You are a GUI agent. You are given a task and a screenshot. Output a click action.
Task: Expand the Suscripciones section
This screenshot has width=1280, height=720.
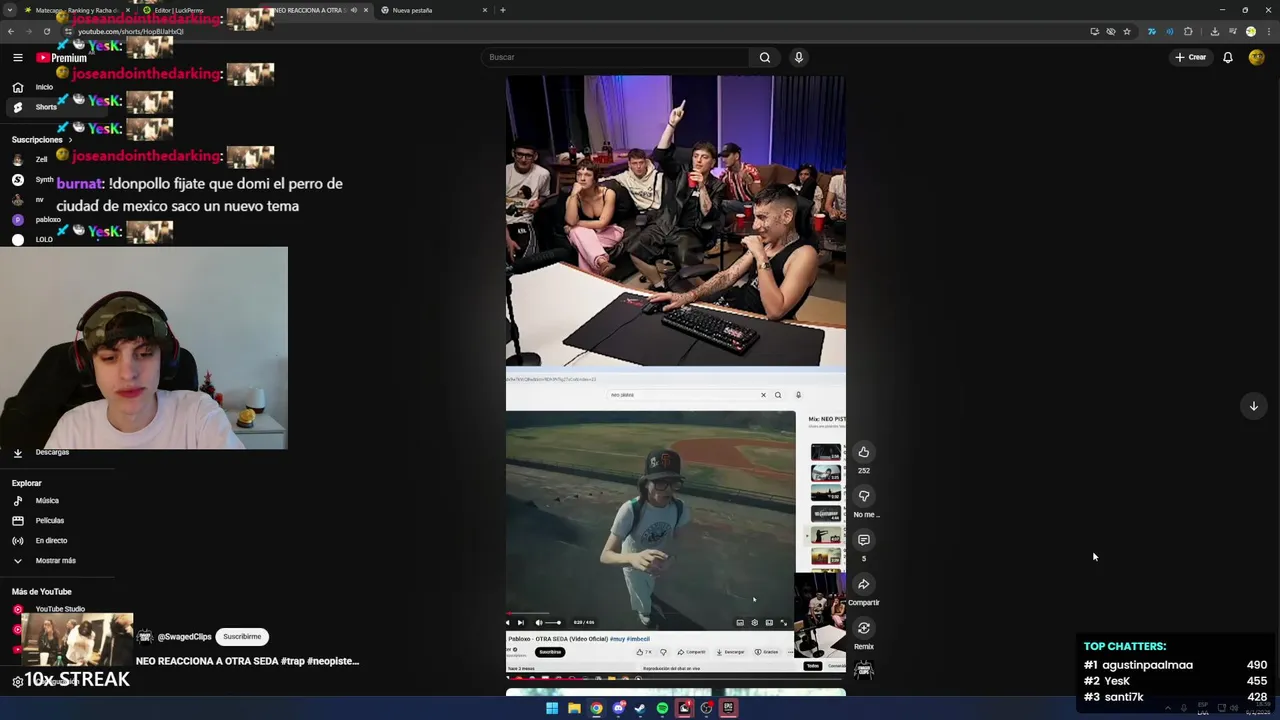(41, 140)
